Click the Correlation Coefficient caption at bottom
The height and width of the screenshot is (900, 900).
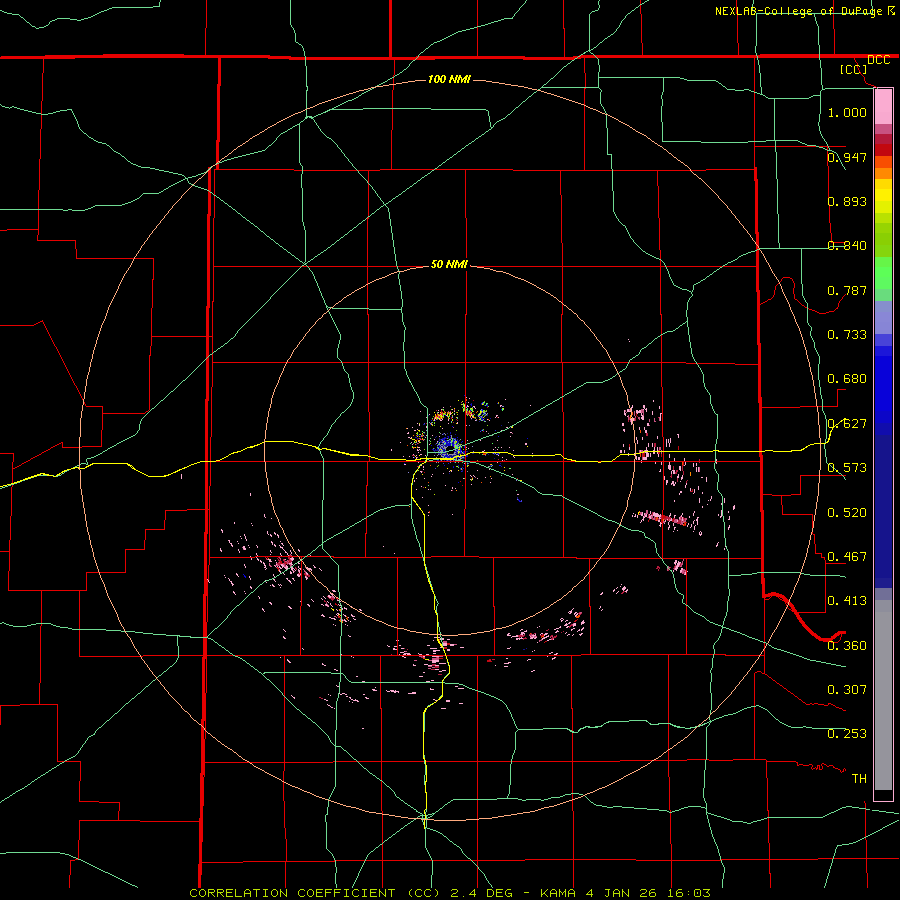click(x=450, y=893)
